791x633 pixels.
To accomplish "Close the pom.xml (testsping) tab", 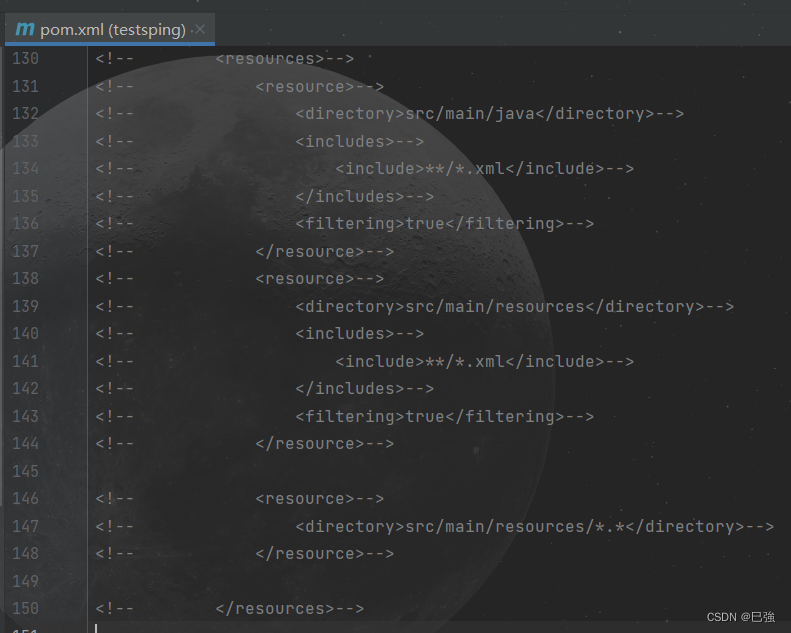I will tap(200, 29).
